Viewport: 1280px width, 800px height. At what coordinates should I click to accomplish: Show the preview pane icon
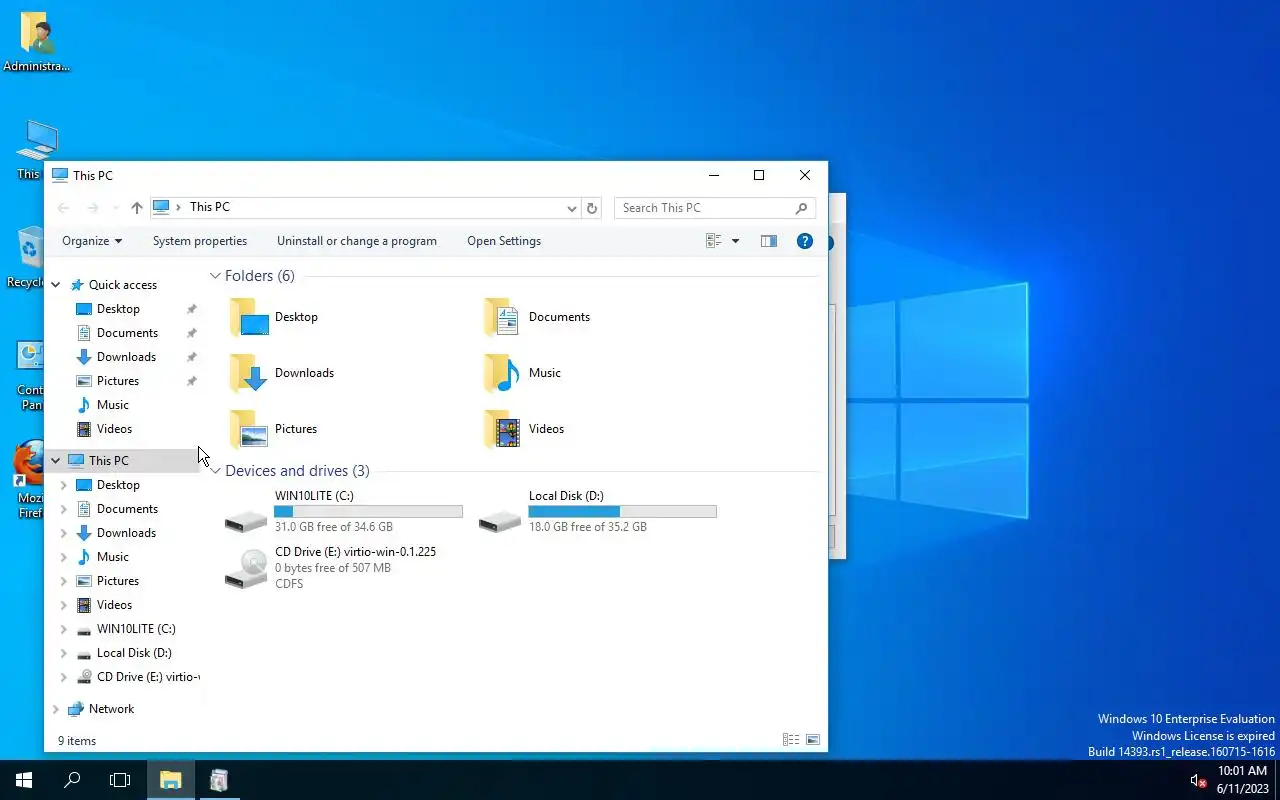click(x=768, y=241)
